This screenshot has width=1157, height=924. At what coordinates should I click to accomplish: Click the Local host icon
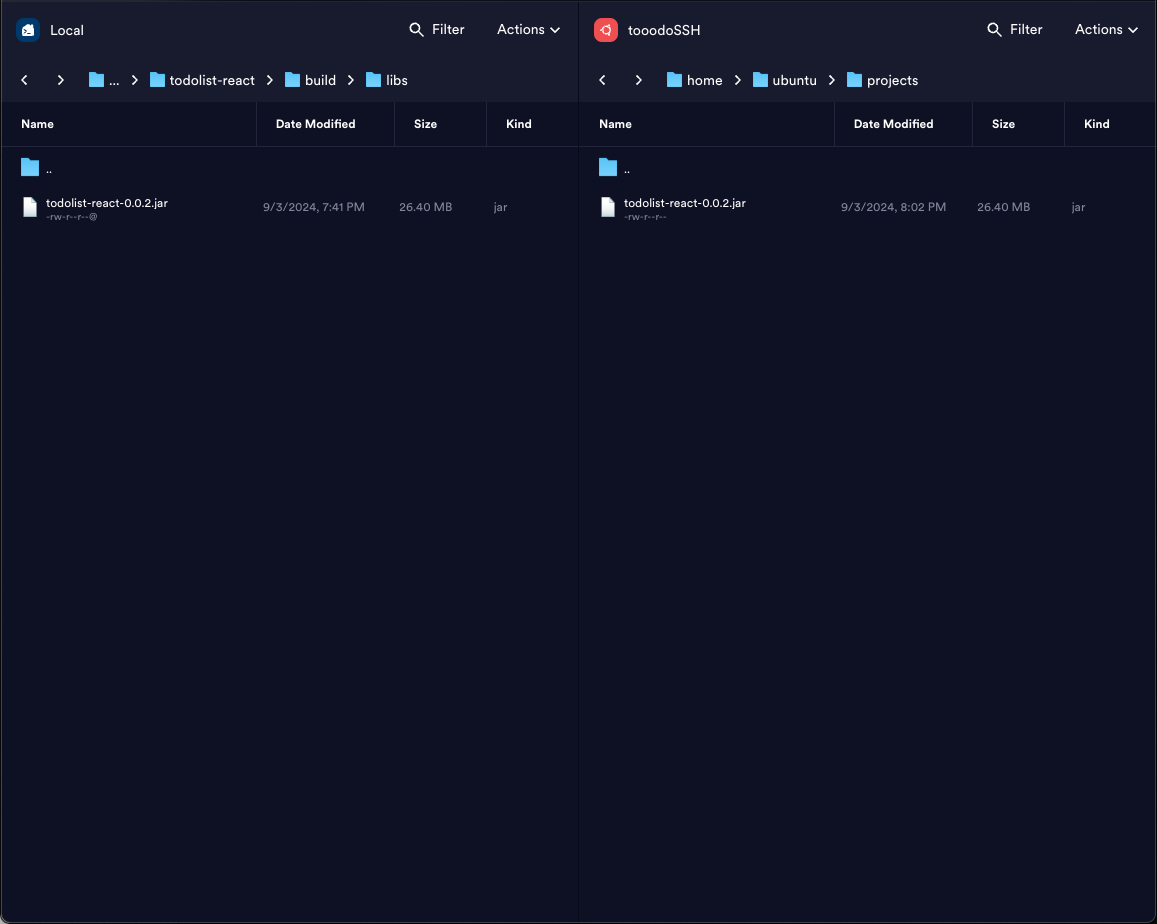(28, 30)
